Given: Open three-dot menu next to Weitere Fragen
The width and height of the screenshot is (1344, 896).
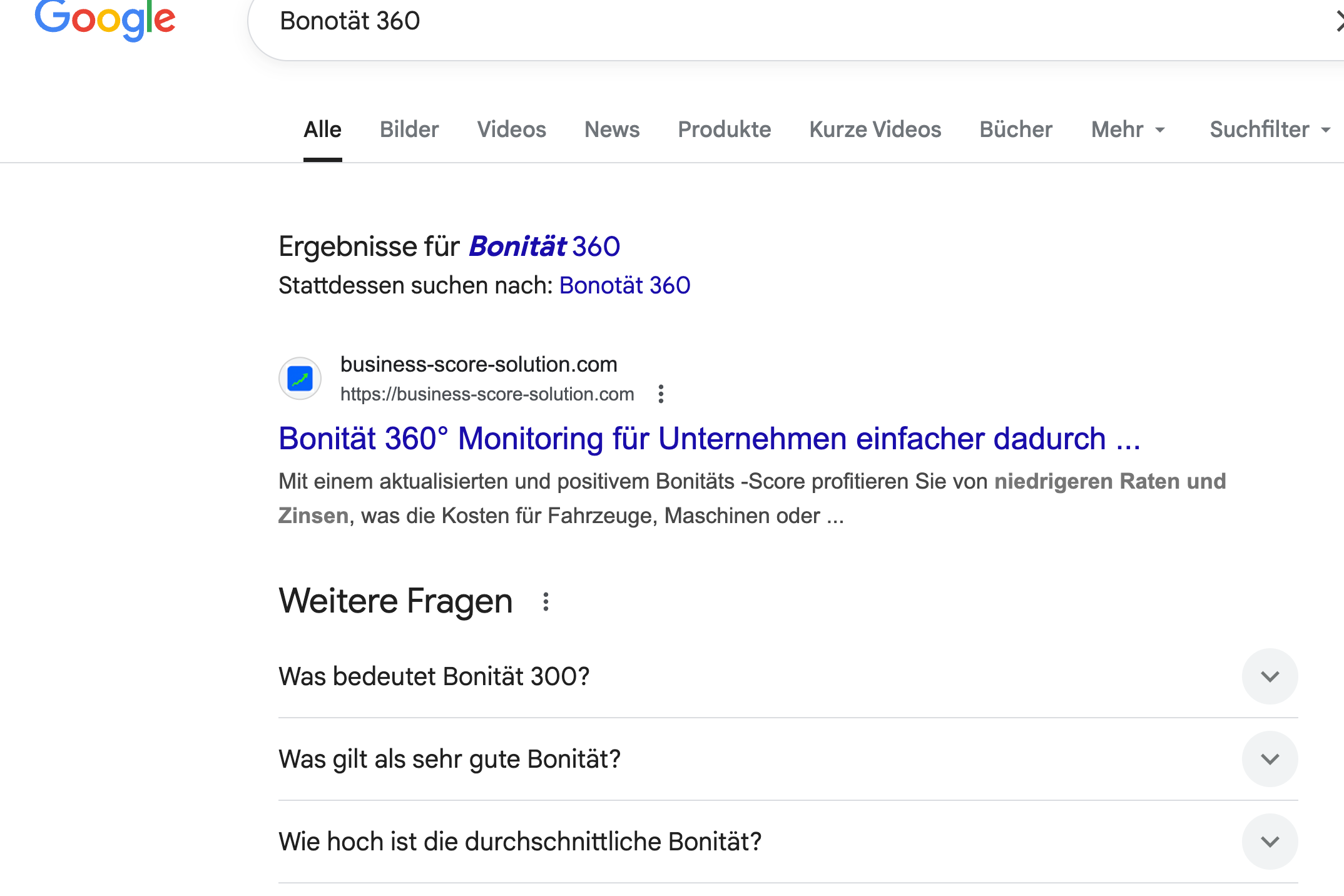Looking at the screenshot, I should (546, 602).
